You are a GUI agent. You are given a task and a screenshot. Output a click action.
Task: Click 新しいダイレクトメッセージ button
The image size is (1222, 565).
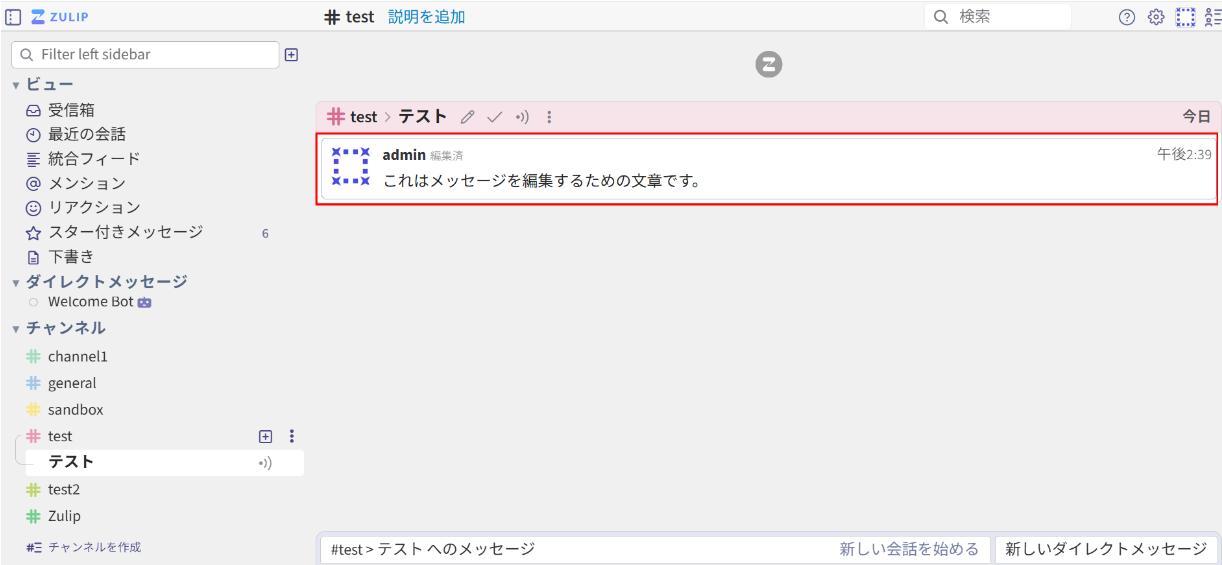point(1106,549)
